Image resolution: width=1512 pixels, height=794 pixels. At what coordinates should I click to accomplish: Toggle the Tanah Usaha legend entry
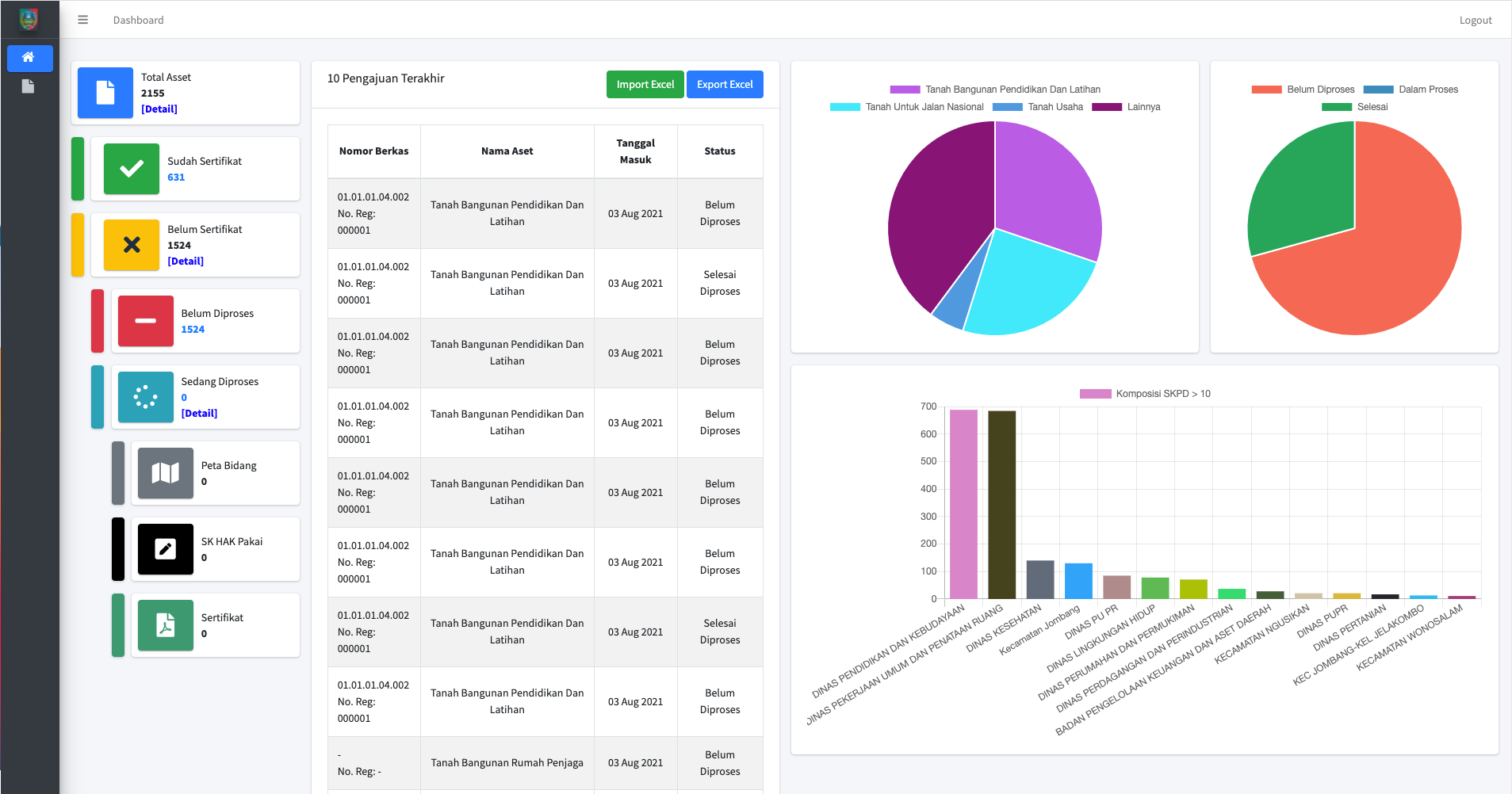pos(1038,107)
